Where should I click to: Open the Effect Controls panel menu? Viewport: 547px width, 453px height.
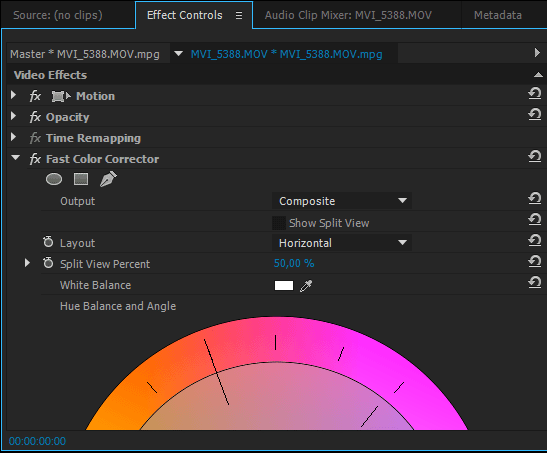(x=239, y=15)
